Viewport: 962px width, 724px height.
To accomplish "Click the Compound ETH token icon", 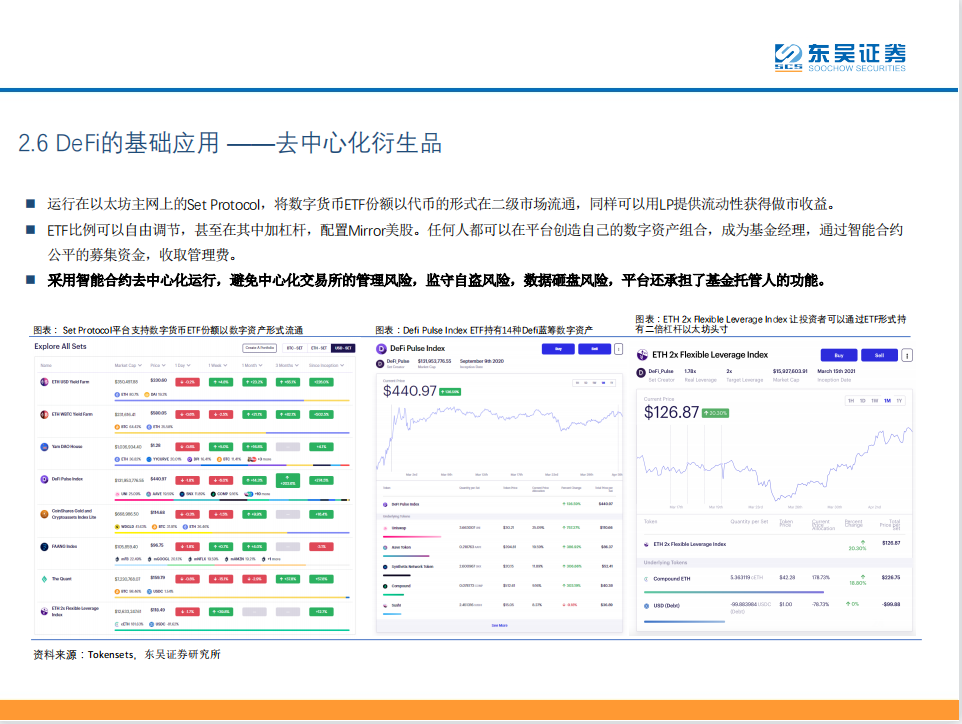I will (x=644, y=578).
